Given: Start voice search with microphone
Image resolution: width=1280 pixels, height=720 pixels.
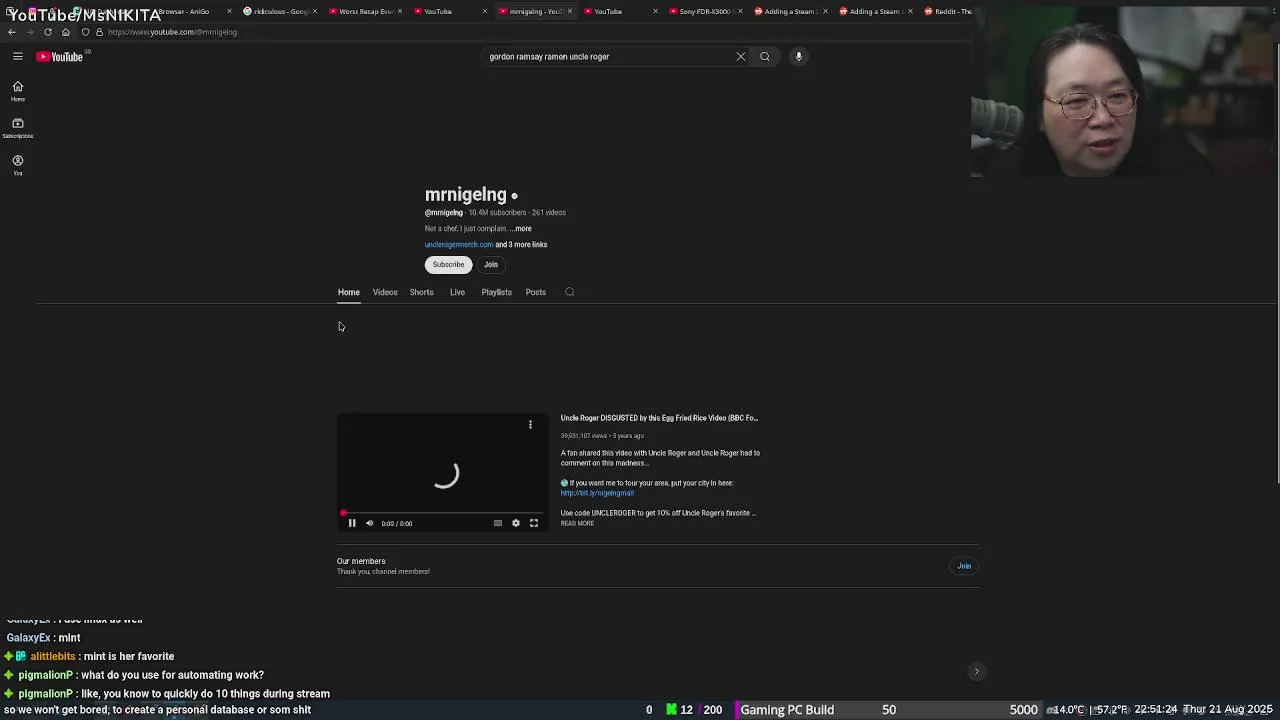Looking at the screenshot, I should click(799, 57).
